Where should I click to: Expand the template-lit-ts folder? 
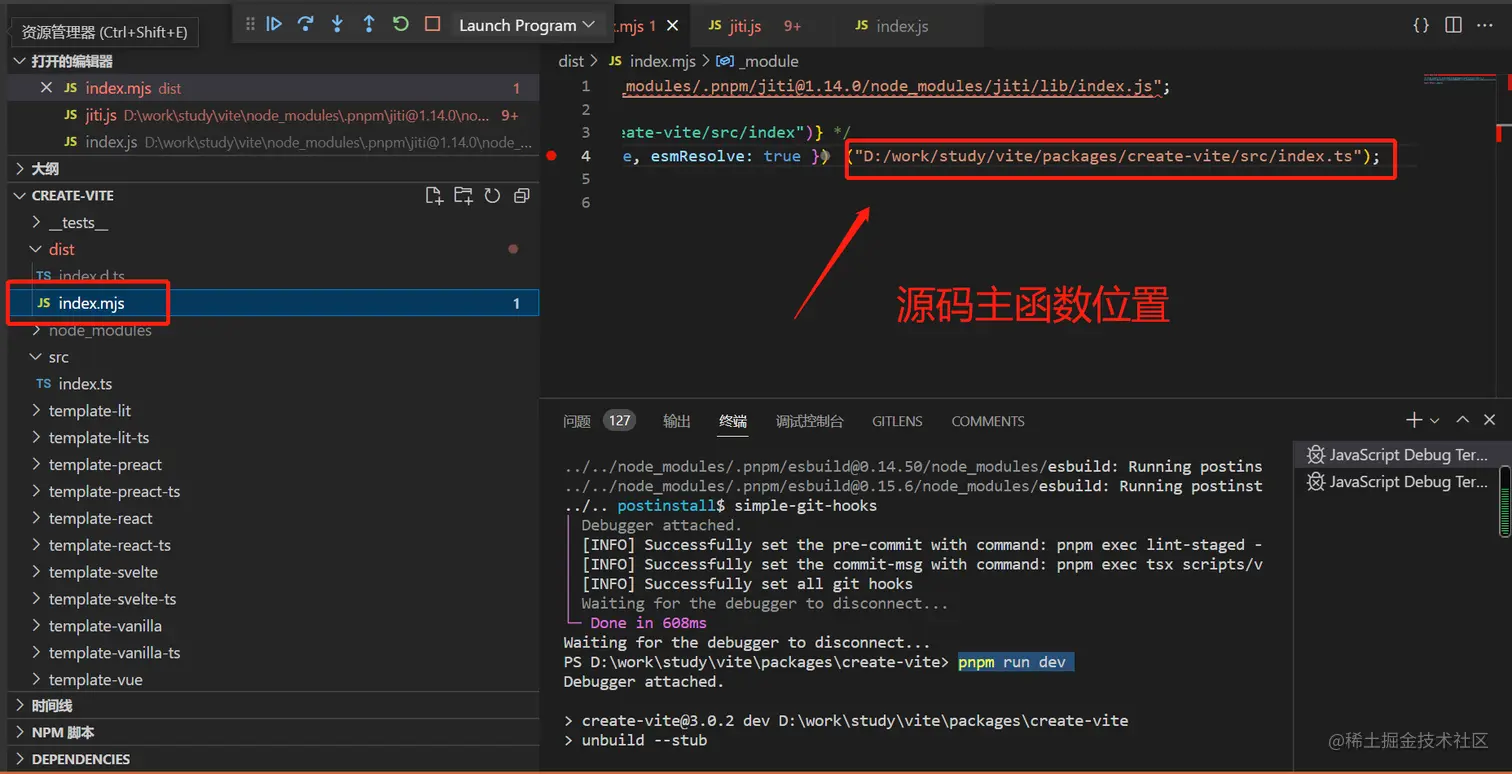[274, 438]
